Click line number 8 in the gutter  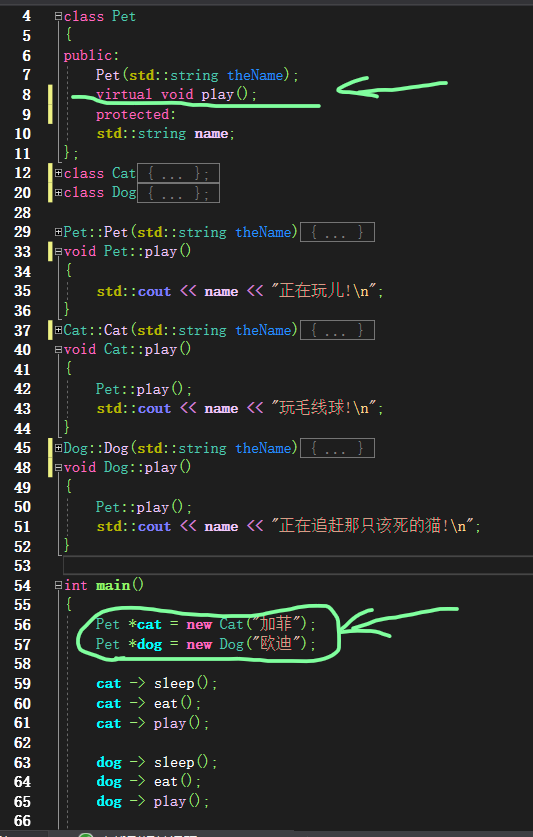[27, 94]
